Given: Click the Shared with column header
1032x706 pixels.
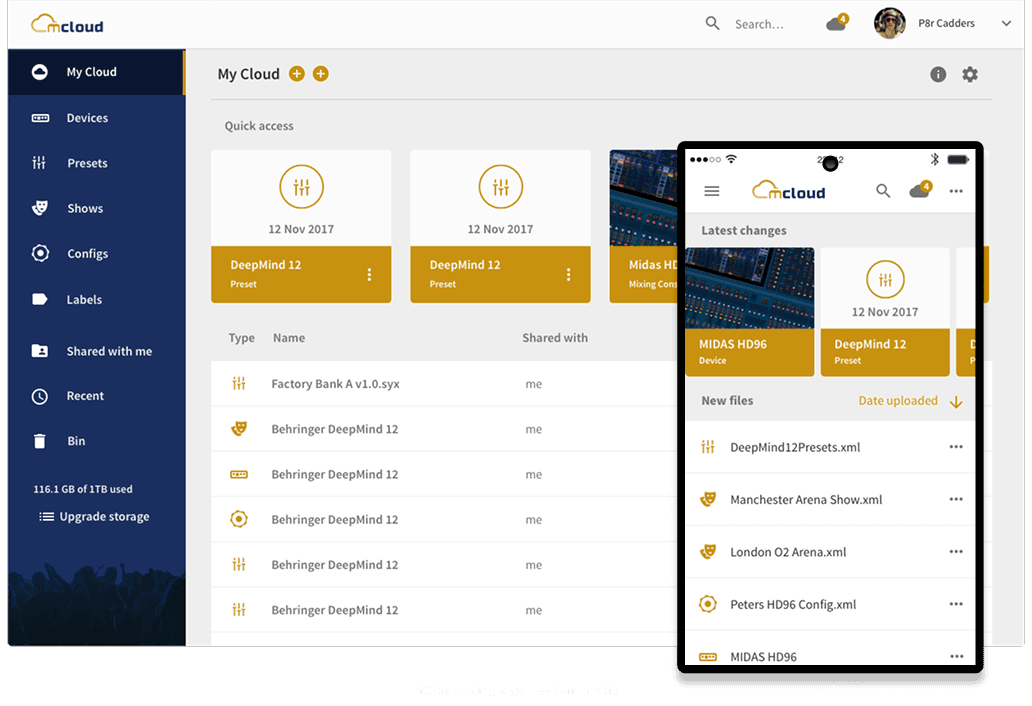Looking at the screenshot, I should [x=555, y=338].
